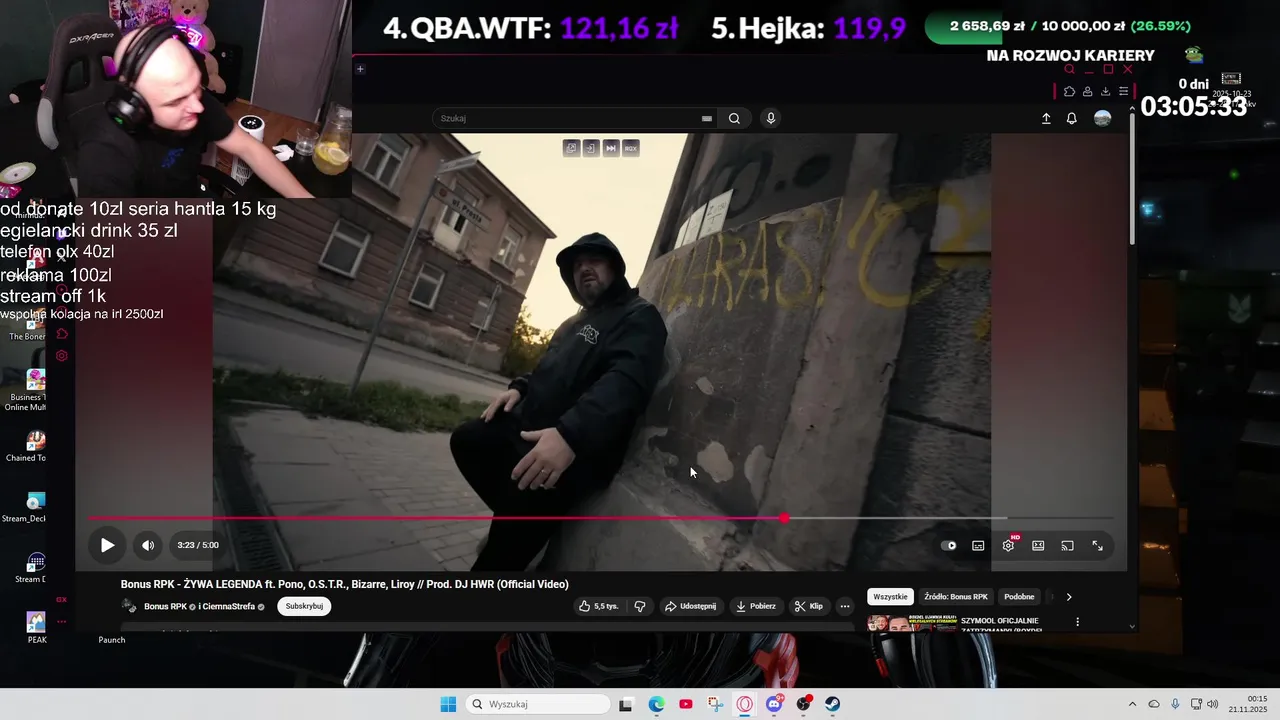1280x720 pixels.
Task: Play the paused YouTube video
Action: tap(107, 545)
